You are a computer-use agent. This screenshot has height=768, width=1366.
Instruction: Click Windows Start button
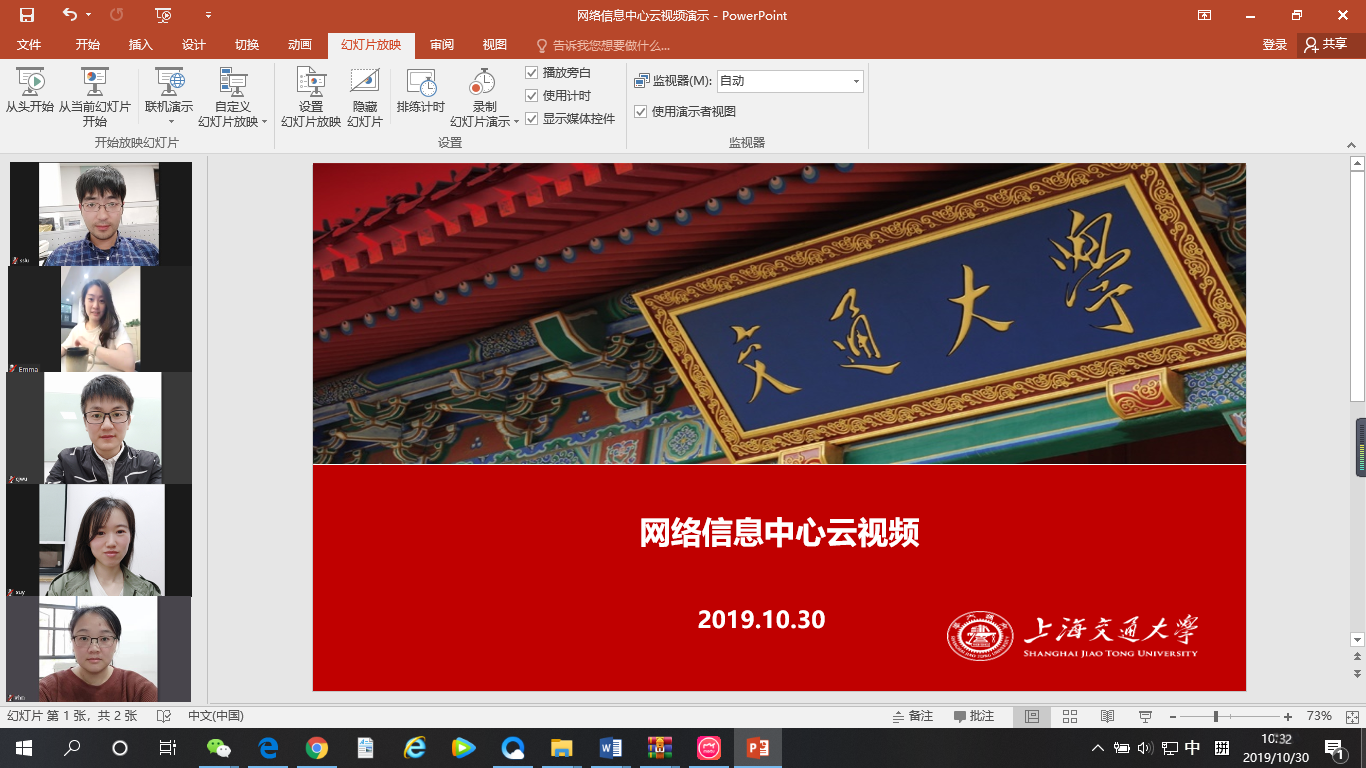tap(23, 748)
